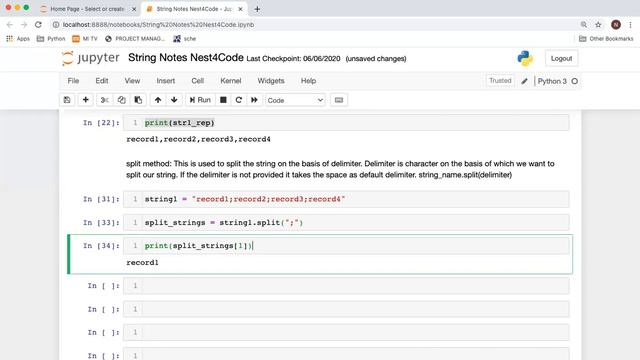Open the sche bookmark

(184, 39)
